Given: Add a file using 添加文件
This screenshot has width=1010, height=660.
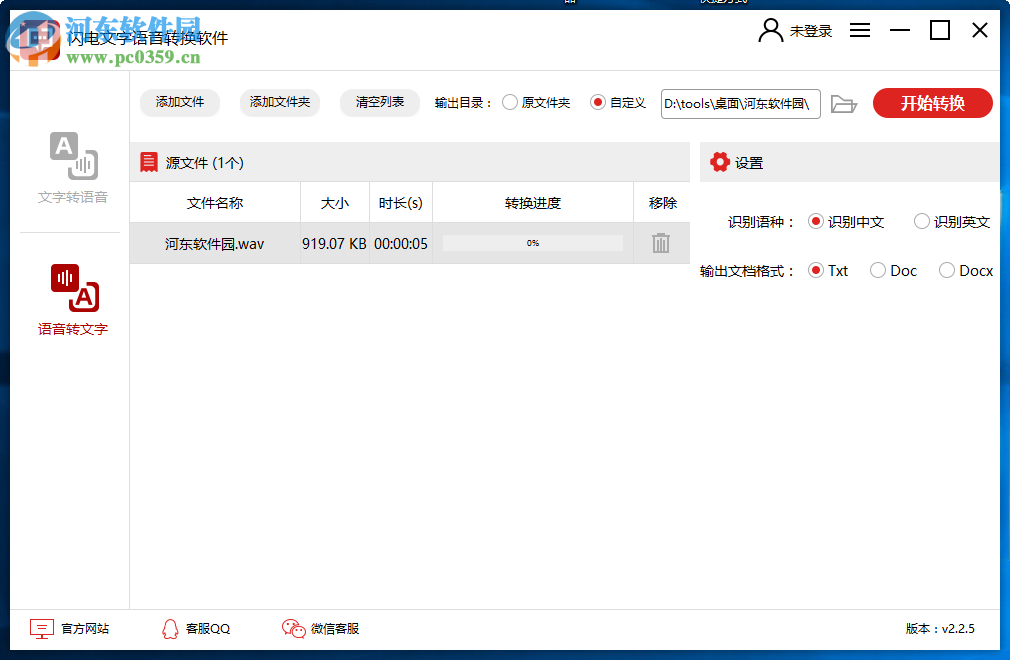Looking at the screenshot, I should click(x=179, y=103).
